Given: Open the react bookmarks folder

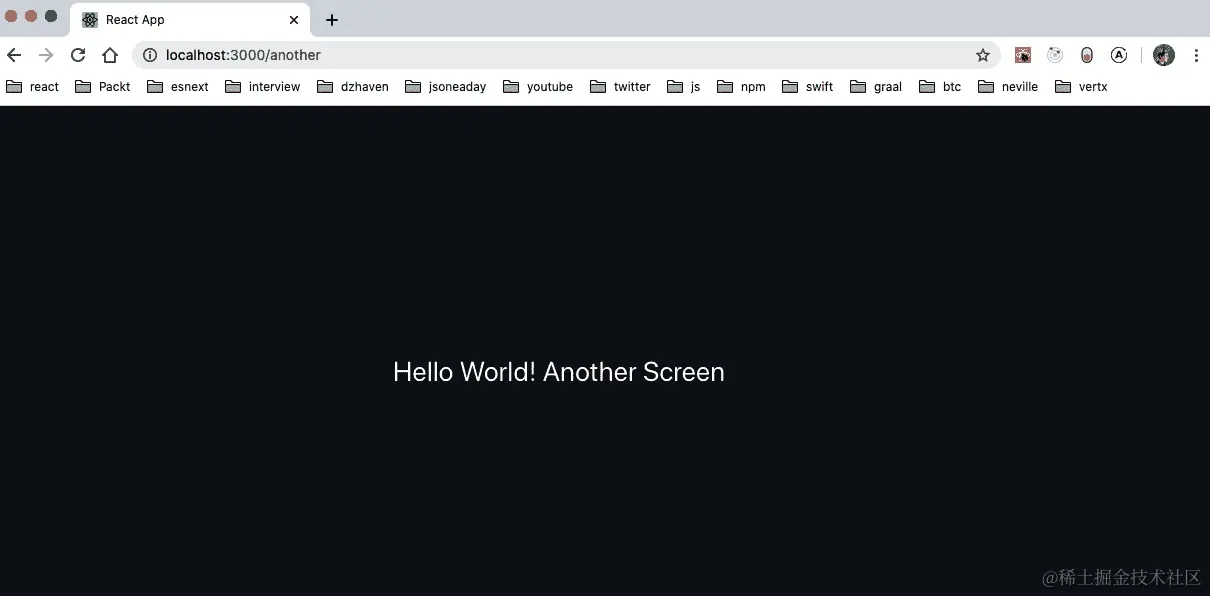Looking at the screenshot, I should tap(33, 87).
